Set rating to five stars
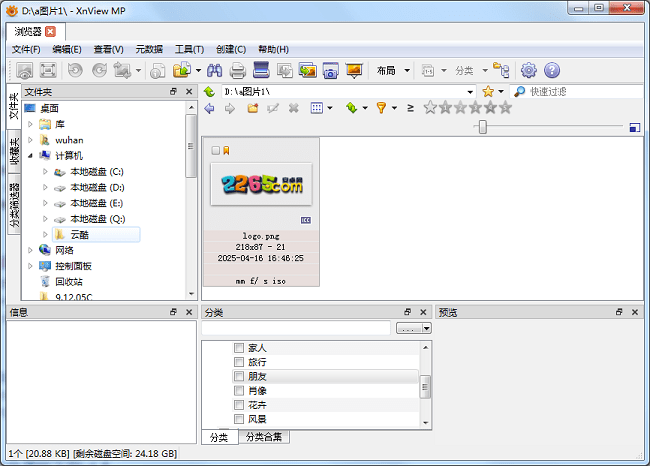The image size is (650, 466). point(505,108)
